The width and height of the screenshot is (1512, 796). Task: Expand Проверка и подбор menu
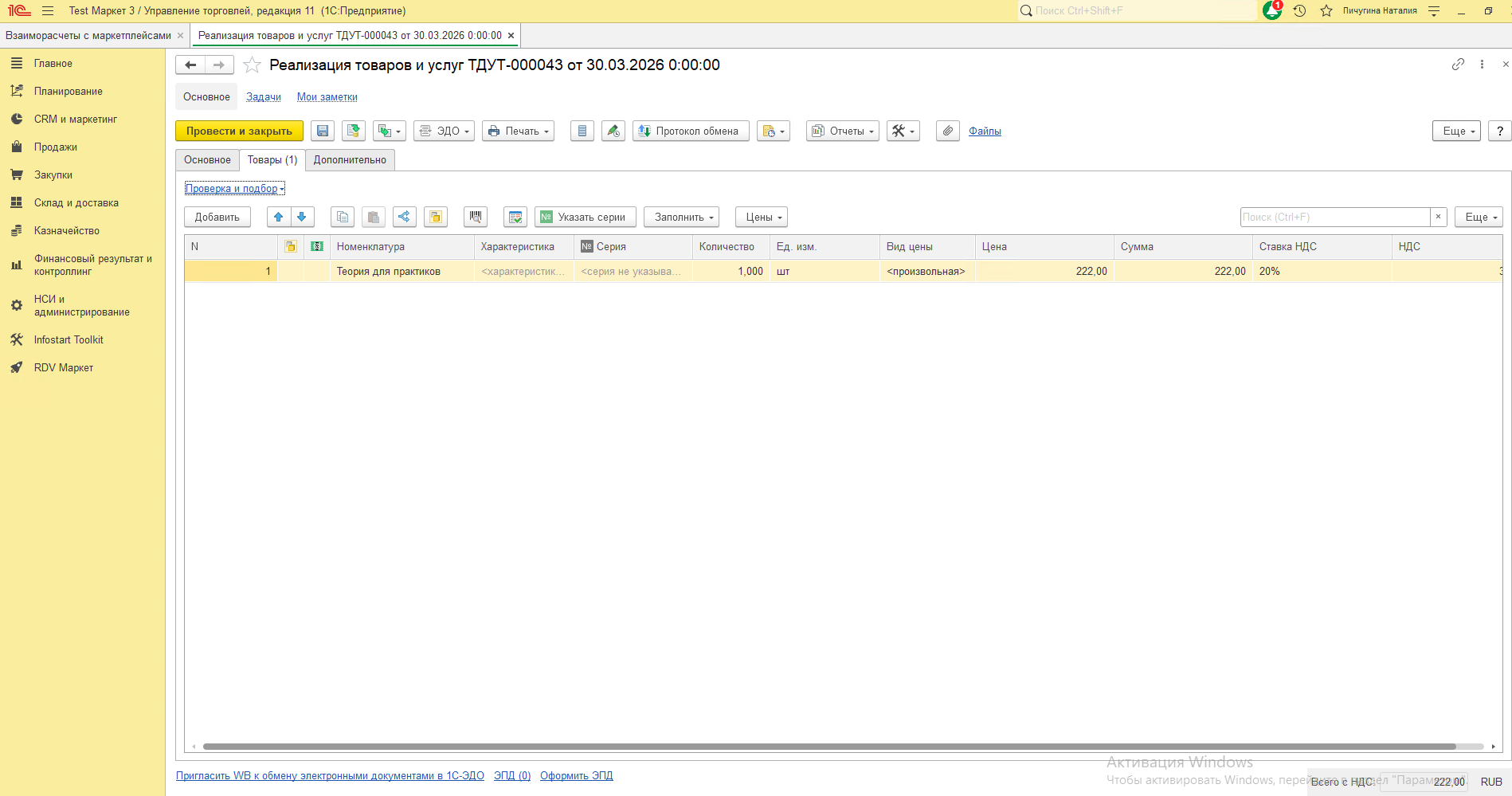pyautogui.click(x=235, y=189)
